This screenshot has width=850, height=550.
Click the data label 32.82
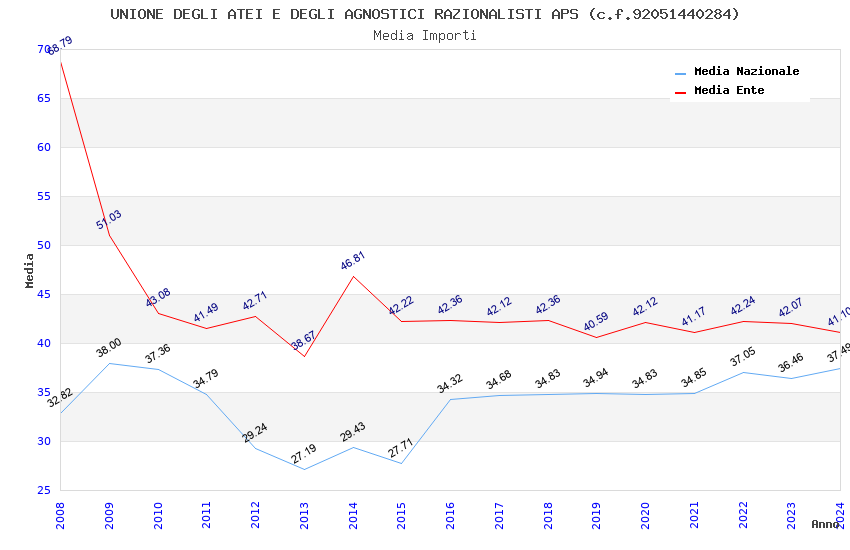[x=60, y=398]
